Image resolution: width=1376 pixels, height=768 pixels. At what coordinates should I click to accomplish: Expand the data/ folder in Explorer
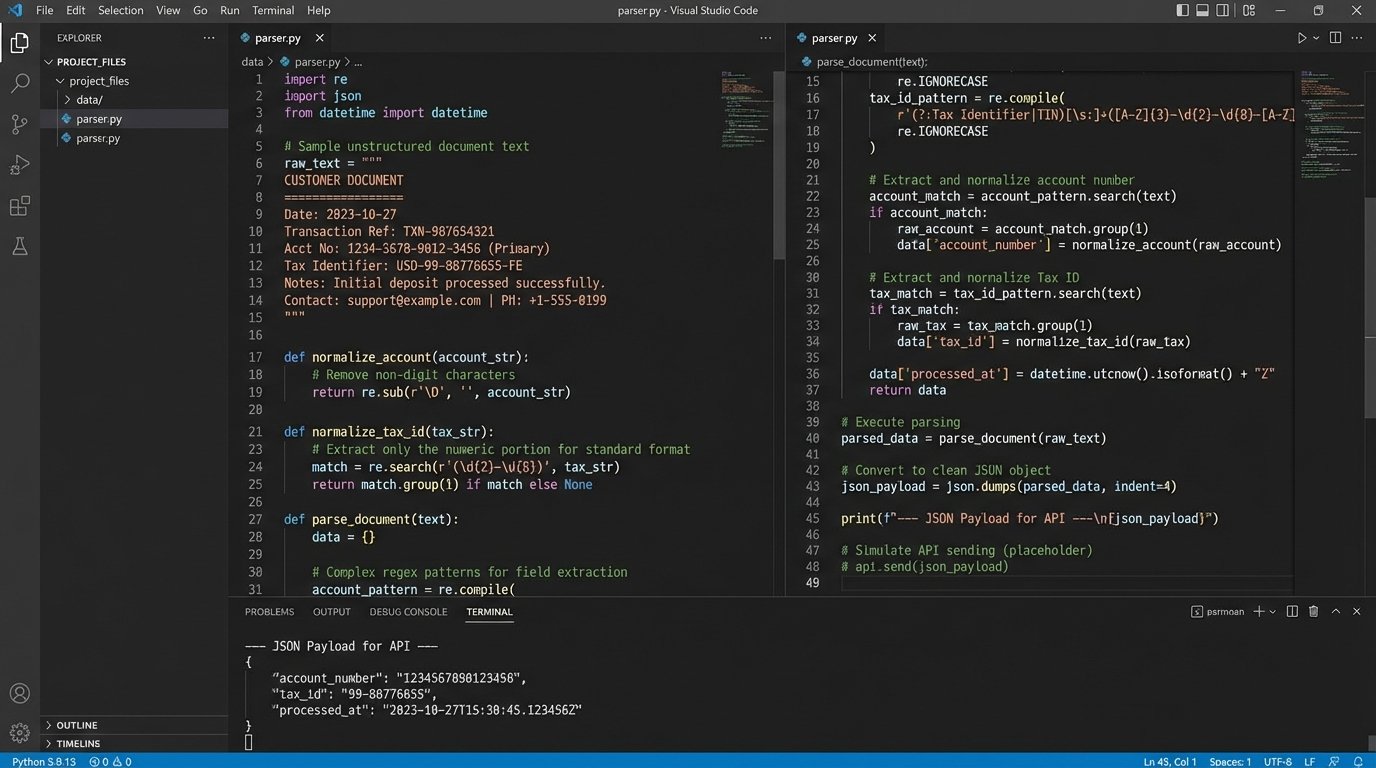[89, 100]
